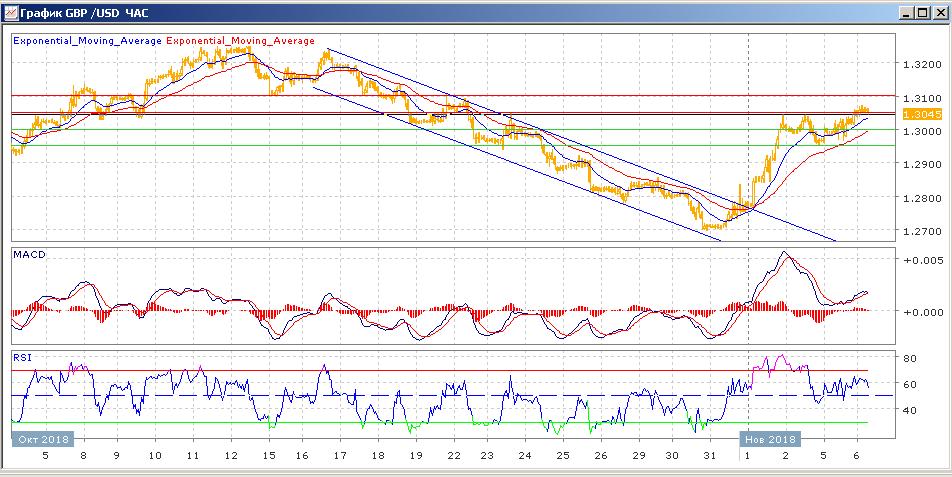Click the 'Ноя 2018' month marker
Image resolution: width=952 pixels, height=477 pixels.
[770, 439]
